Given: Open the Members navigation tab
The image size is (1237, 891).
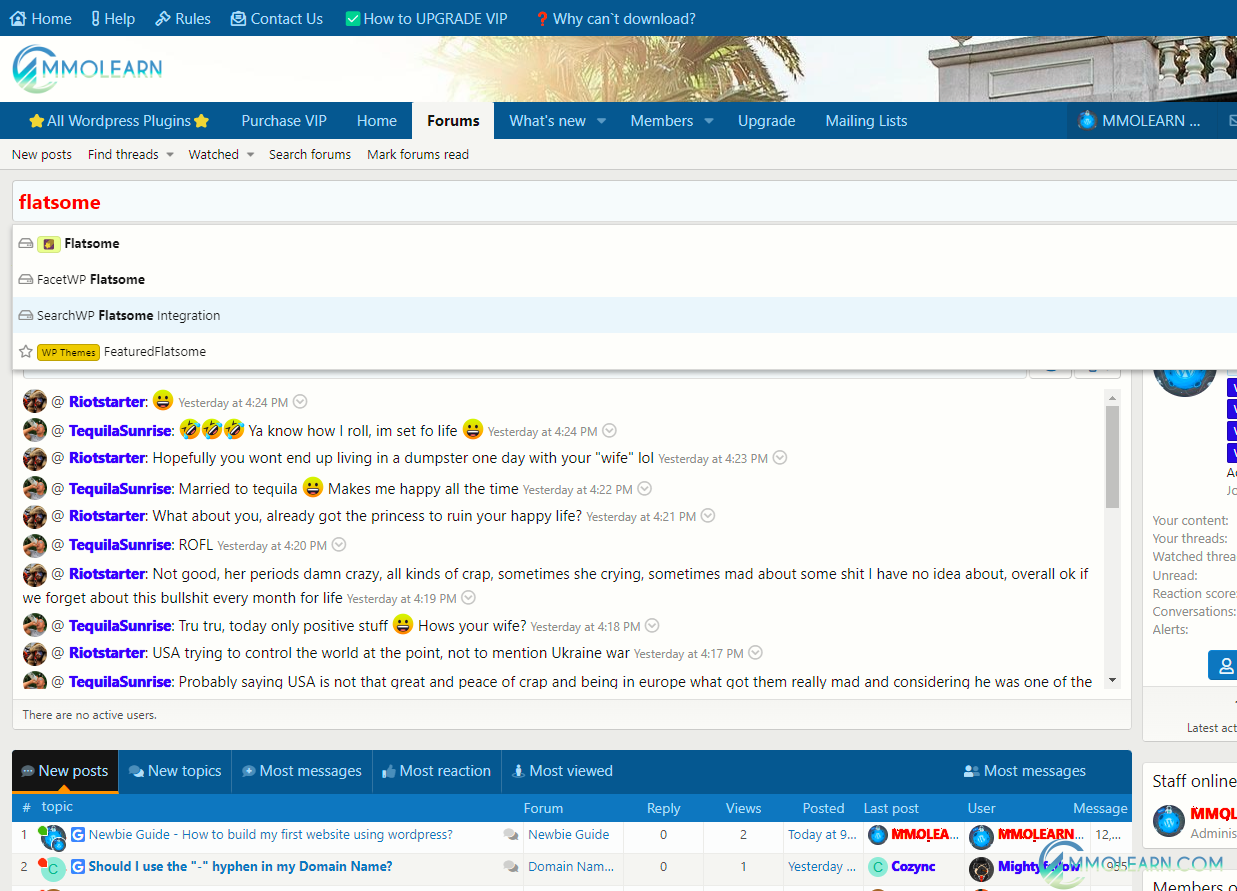Looking at the screenshot, I should (x=661, y=121).
